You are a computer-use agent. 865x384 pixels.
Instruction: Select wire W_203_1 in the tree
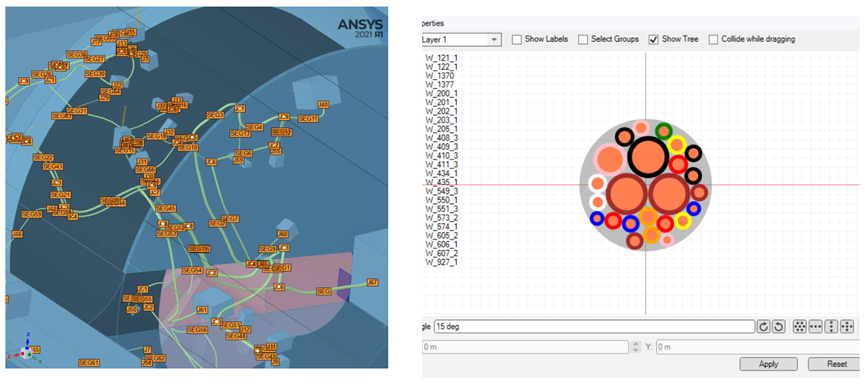441,120
